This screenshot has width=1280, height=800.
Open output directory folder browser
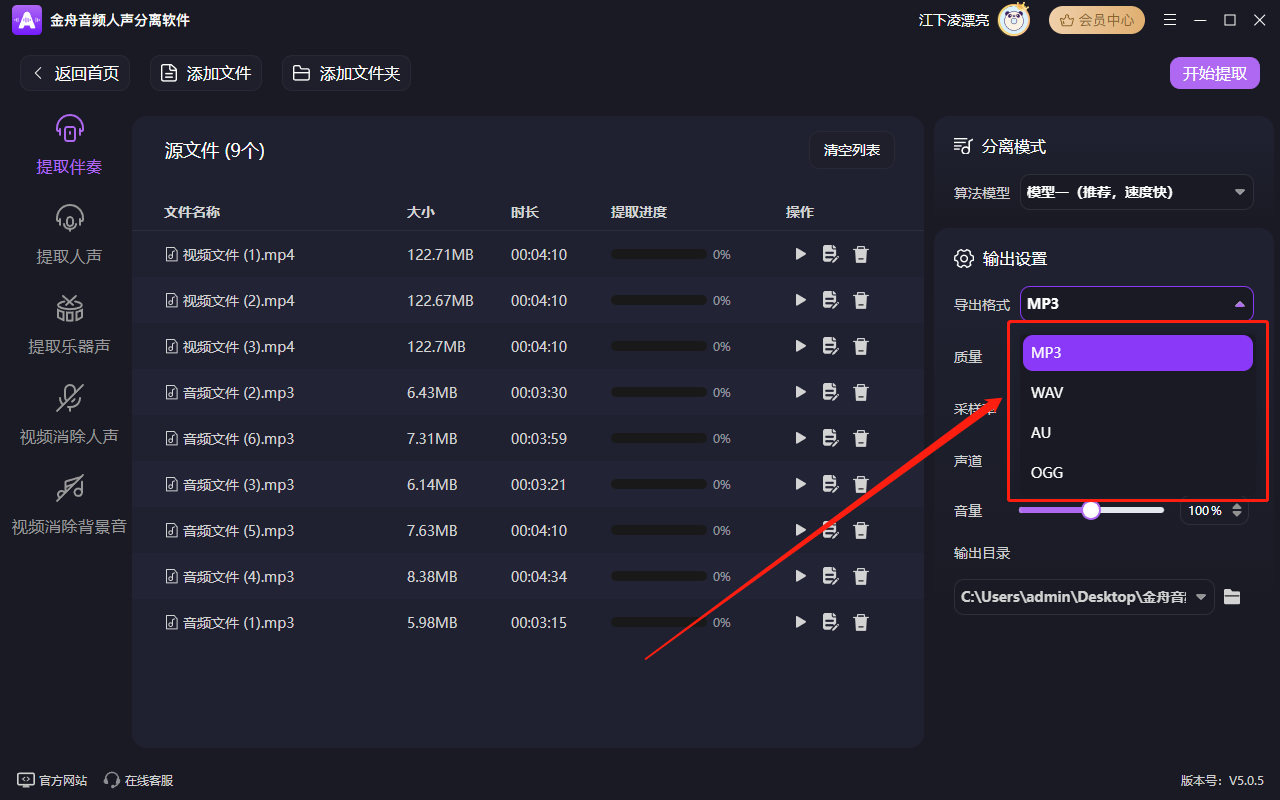[1232, 597]
